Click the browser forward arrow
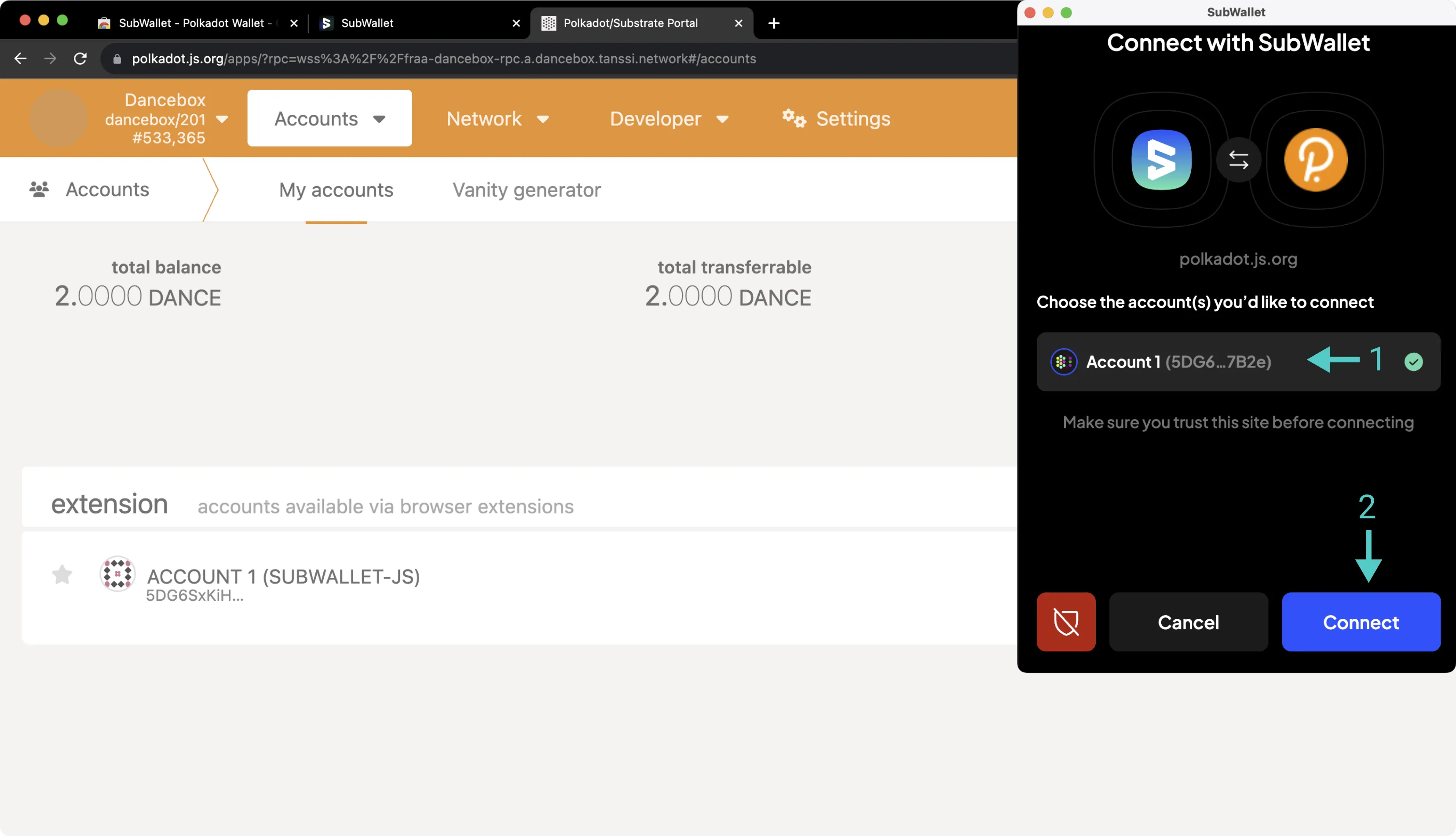The width and height of the screenshot is (1456, 836). [x=51, y=58]
